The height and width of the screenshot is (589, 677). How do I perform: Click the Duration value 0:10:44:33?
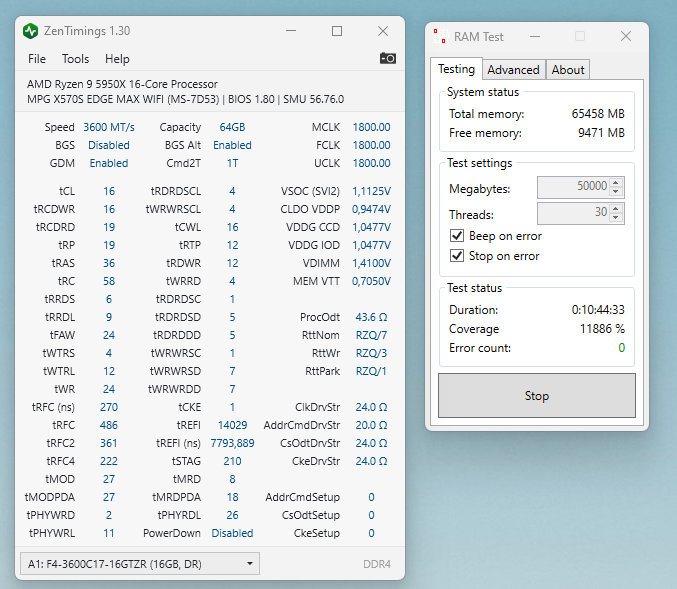point(598,310)
